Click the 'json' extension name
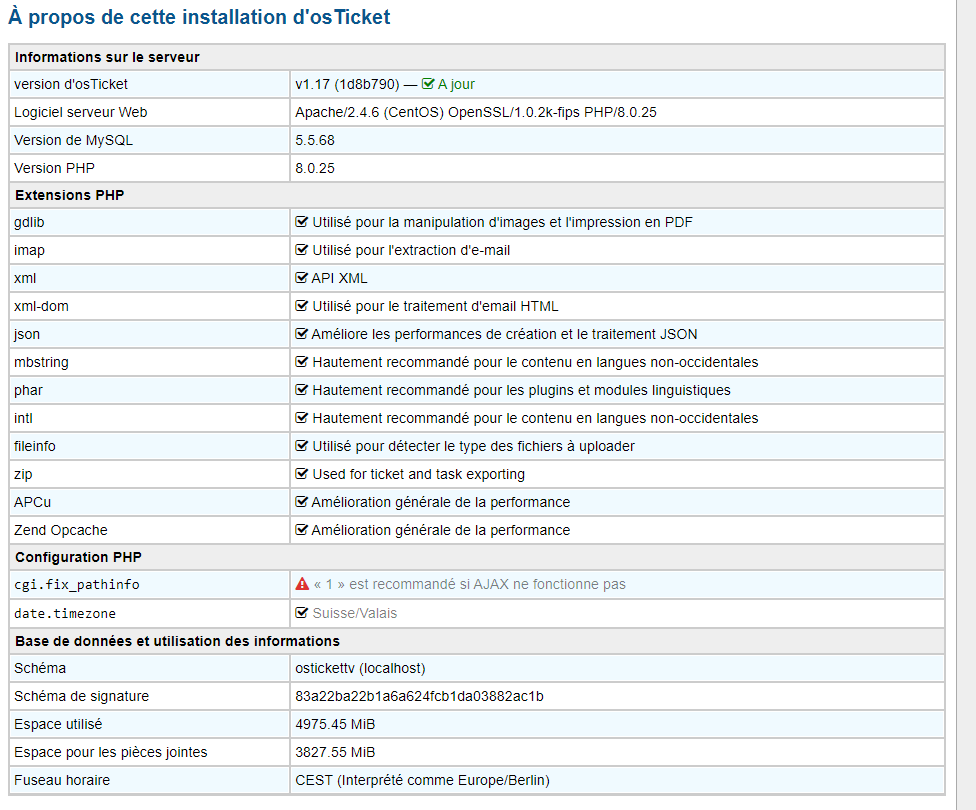The image size is (976, 810). click(27, 335)
